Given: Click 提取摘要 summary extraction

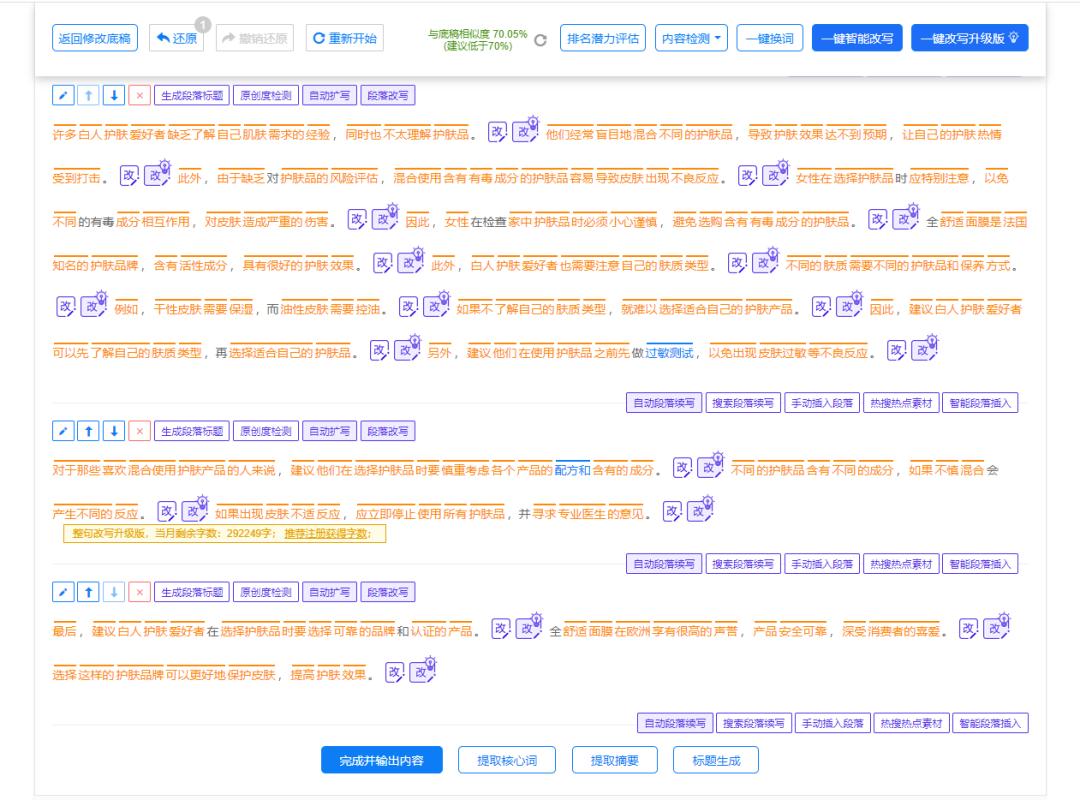Looking at the screenshot, I should point(614,760).
